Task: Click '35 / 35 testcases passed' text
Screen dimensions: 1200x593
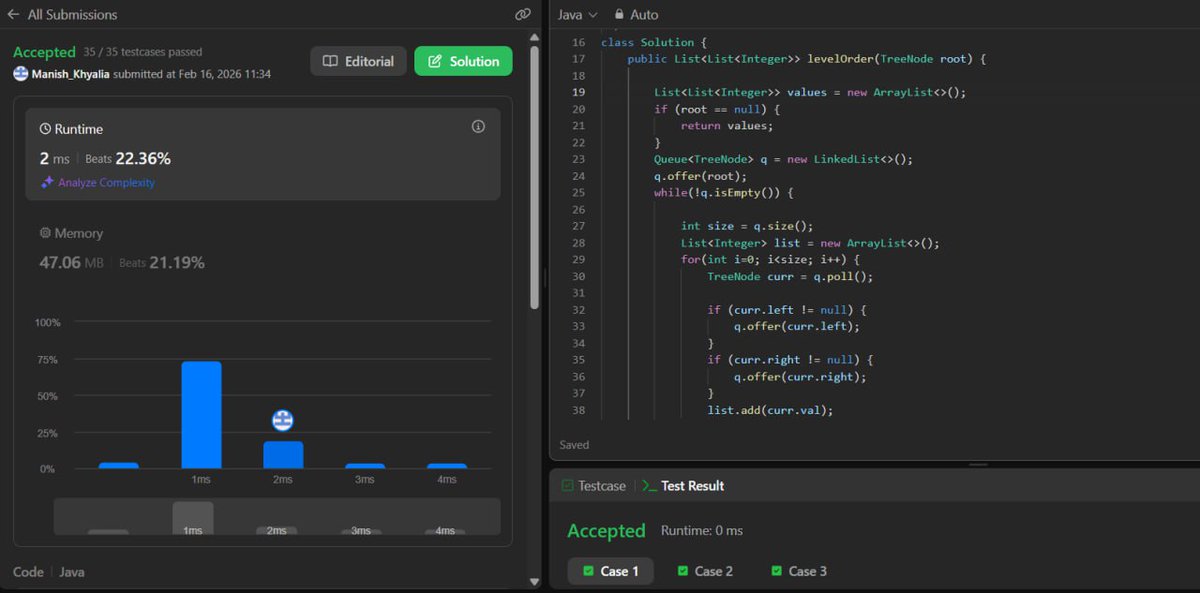Action: (x=143, y=52)
